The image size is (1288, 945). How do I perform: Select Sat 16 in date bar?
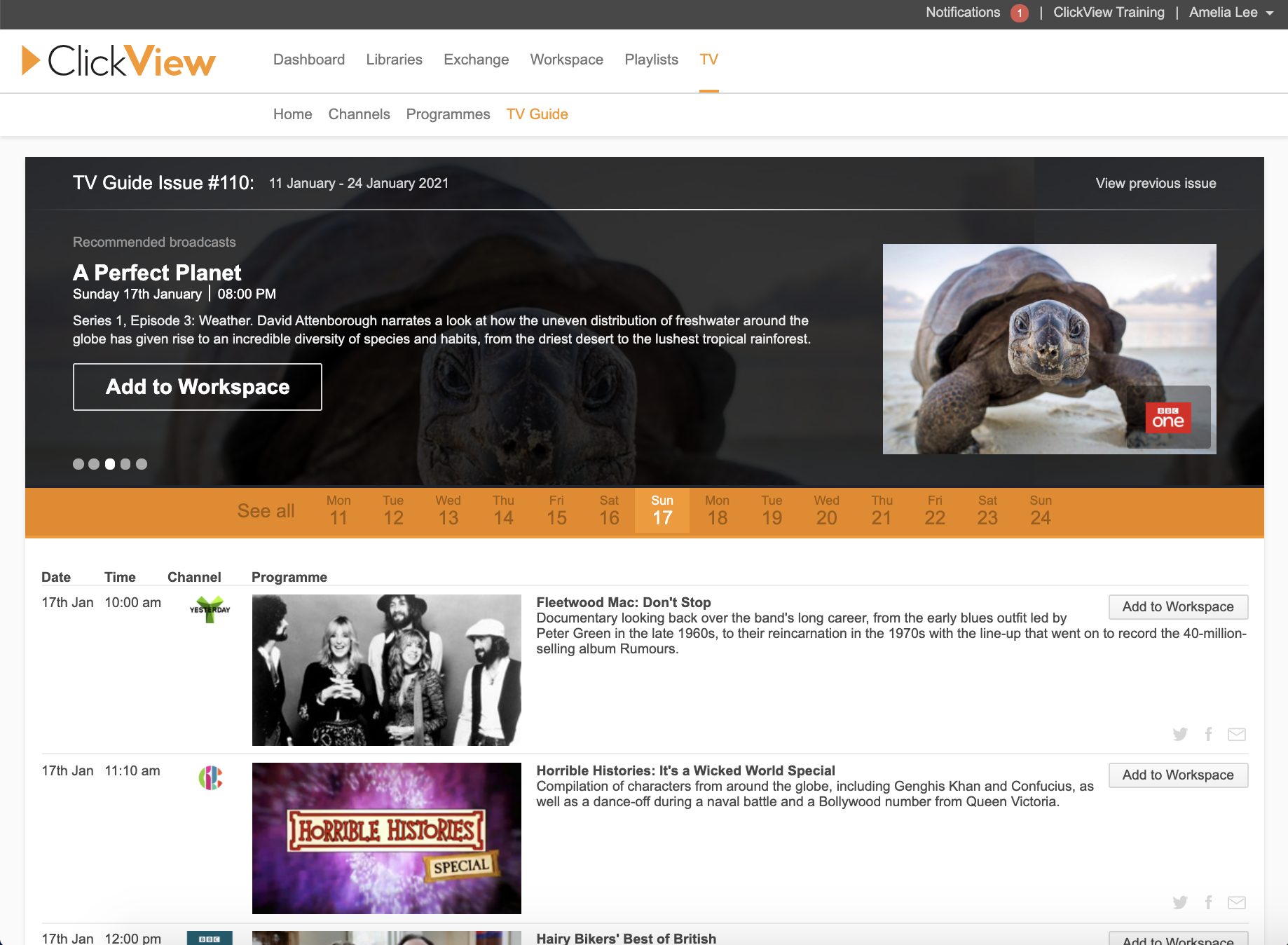point(609,510)
